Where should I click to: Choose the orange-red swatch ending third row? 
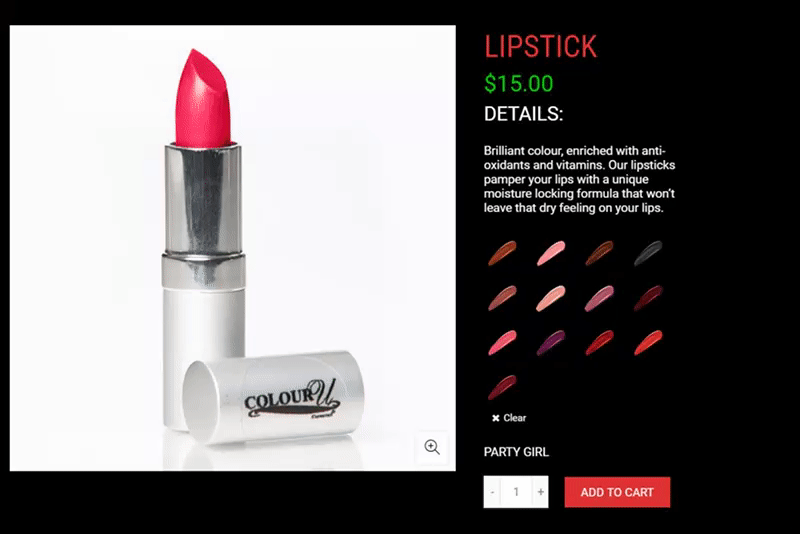(x=648, y=342)
